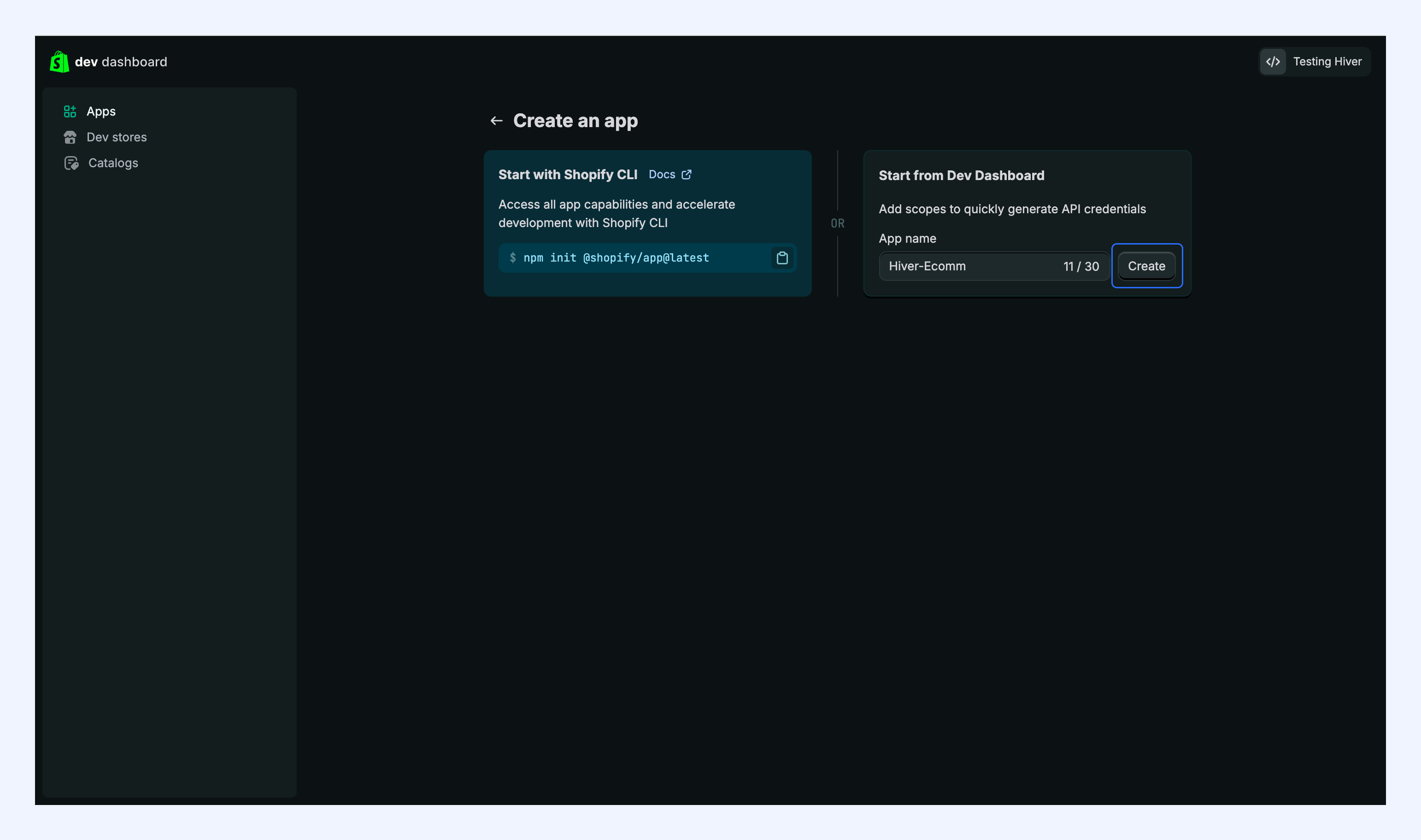
Task: Go back using the left arrow
Action: [497, 121]
